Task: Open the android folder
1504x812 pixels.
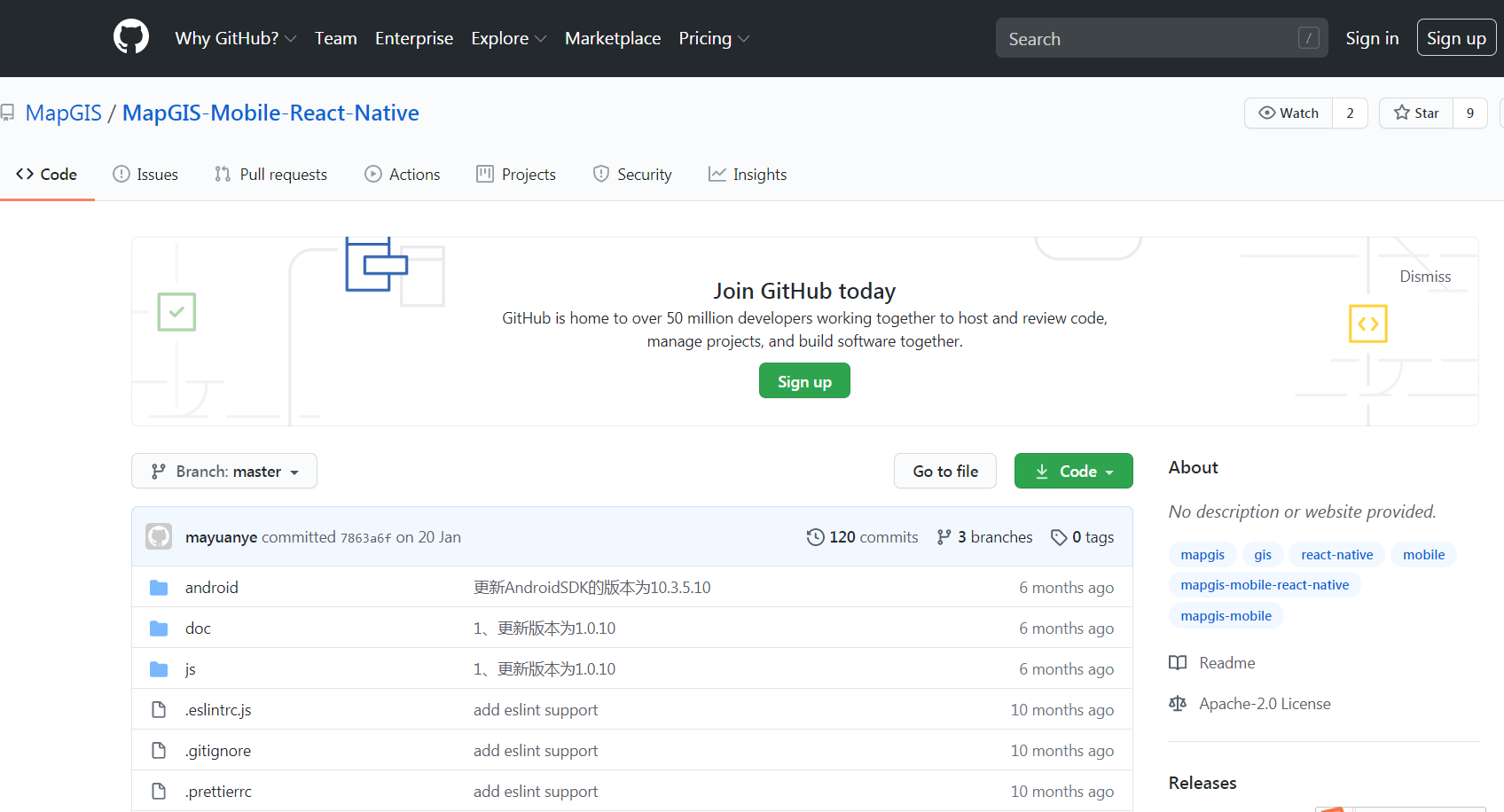Action: coord(211,588)
